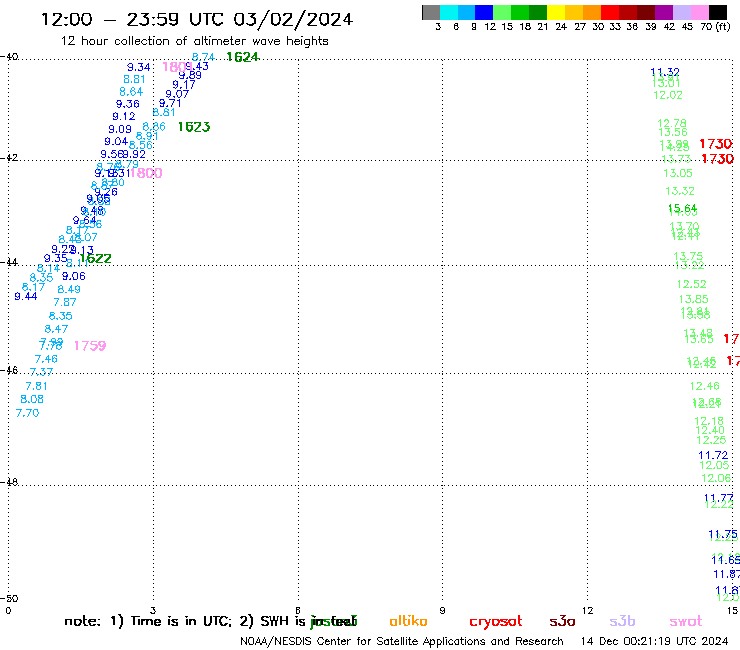The height and width of the screenshot is (650, 740).
Task: Select the purple swatch in the legend bar
Action: point(663,12)
